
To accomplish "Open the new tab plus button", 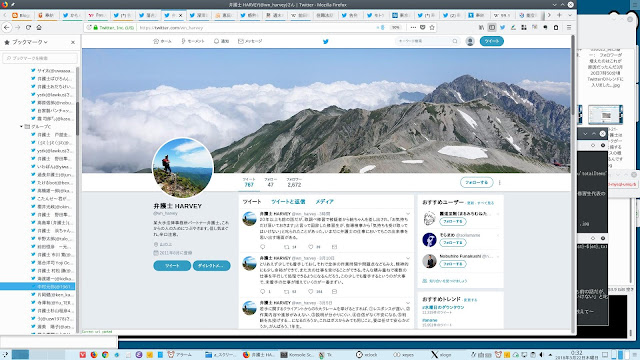I will click(x=559, y=15).
